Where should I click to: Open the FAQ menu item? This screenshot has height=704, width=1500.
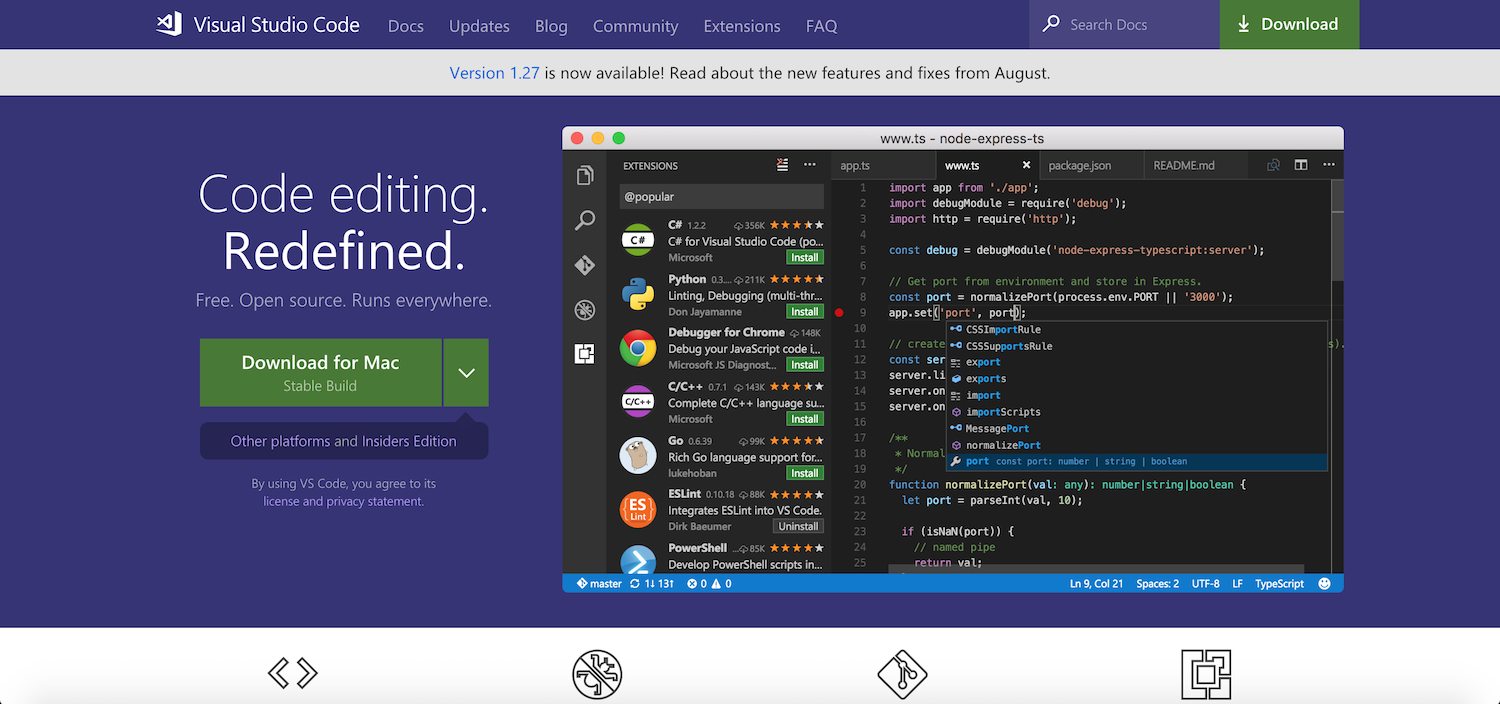click(821, 26)
